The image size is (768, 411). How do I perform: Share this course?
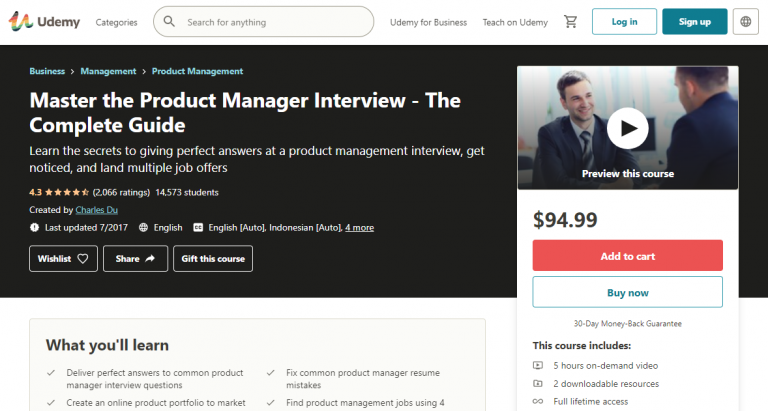(x=134, y=258)
